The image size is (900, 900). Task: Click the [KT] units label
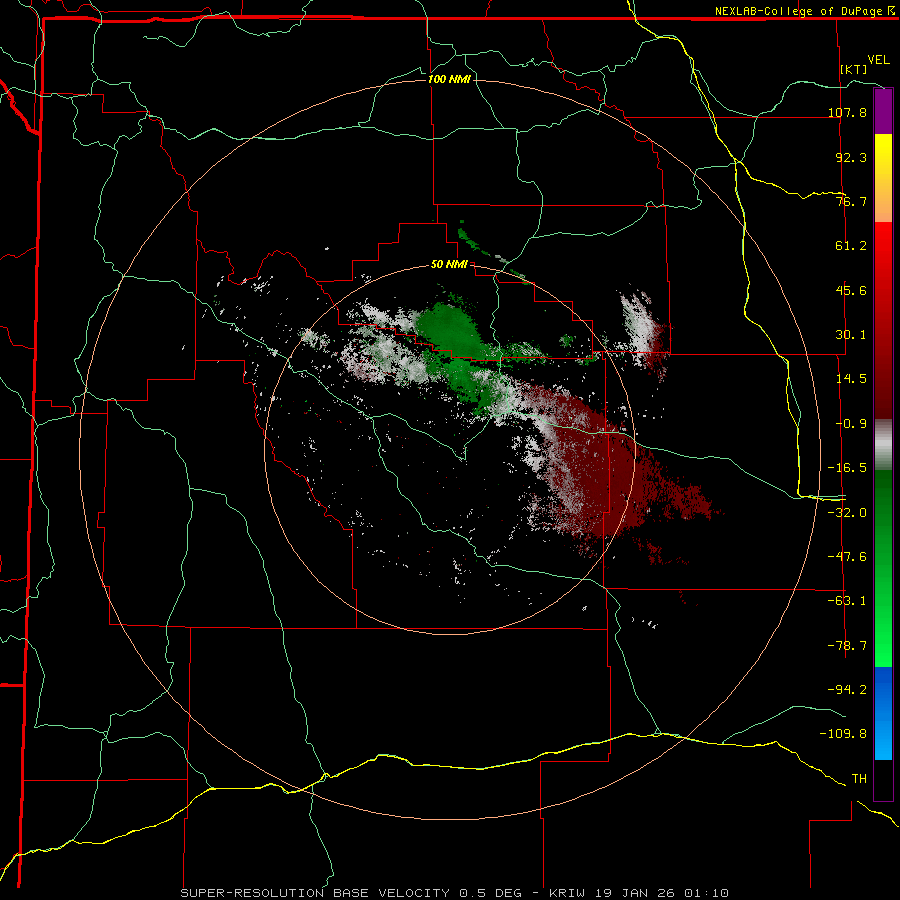(x=854, y=69)
